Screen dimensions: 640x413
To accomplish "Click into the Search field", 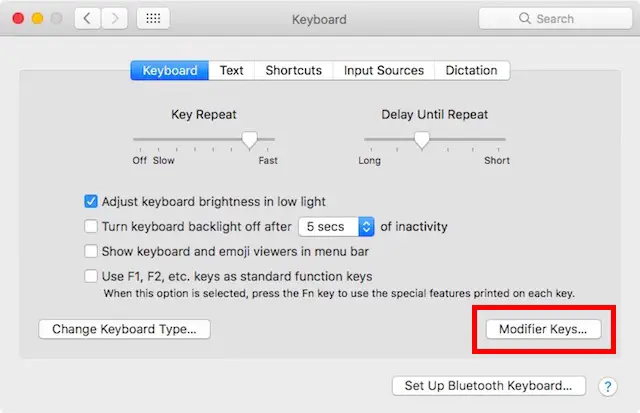I will tap(555, 18).
